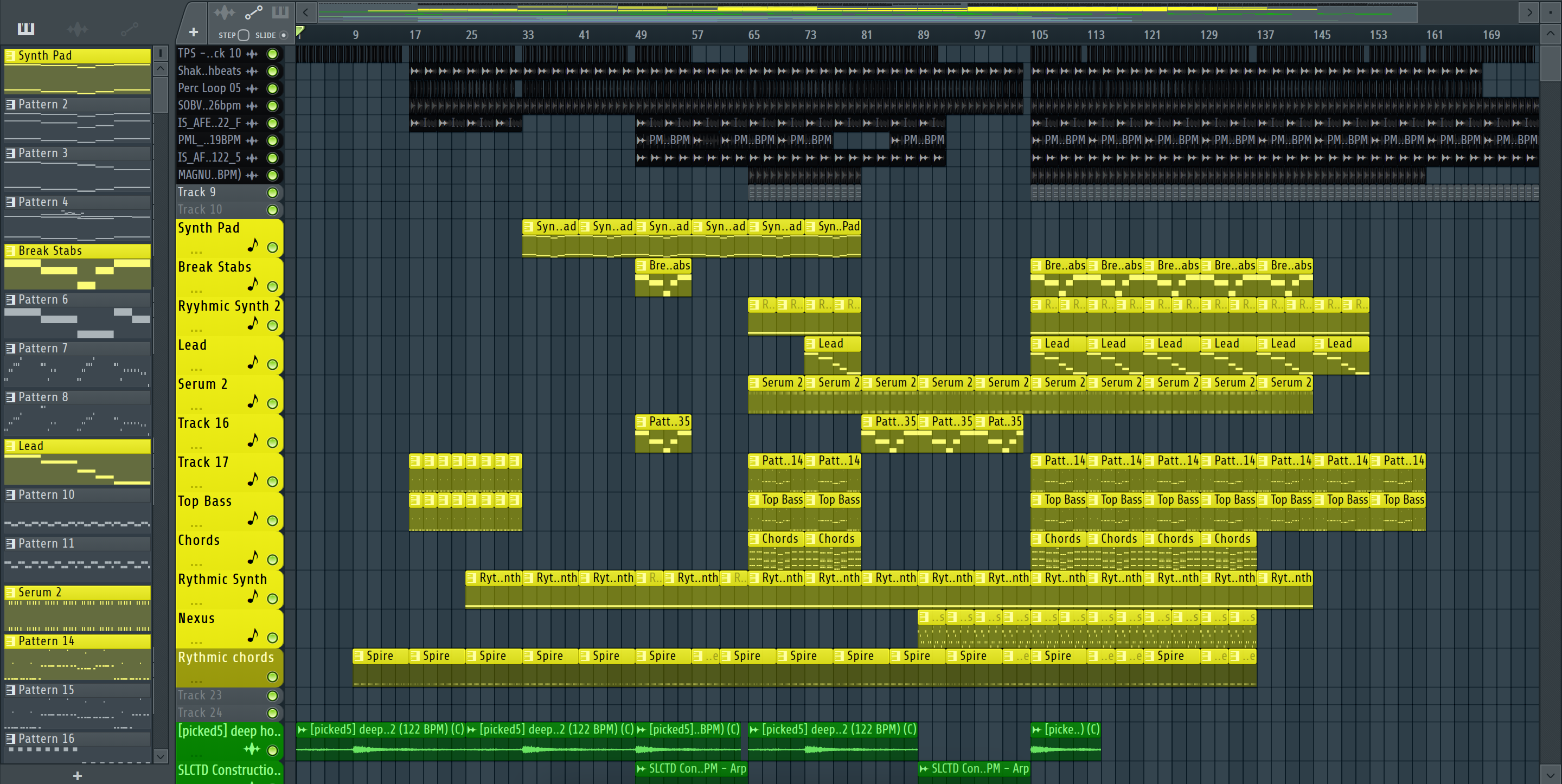Select Pattern 2 in the picker
This screenshot has width=1562, height=784.
[x=78, y=104]
